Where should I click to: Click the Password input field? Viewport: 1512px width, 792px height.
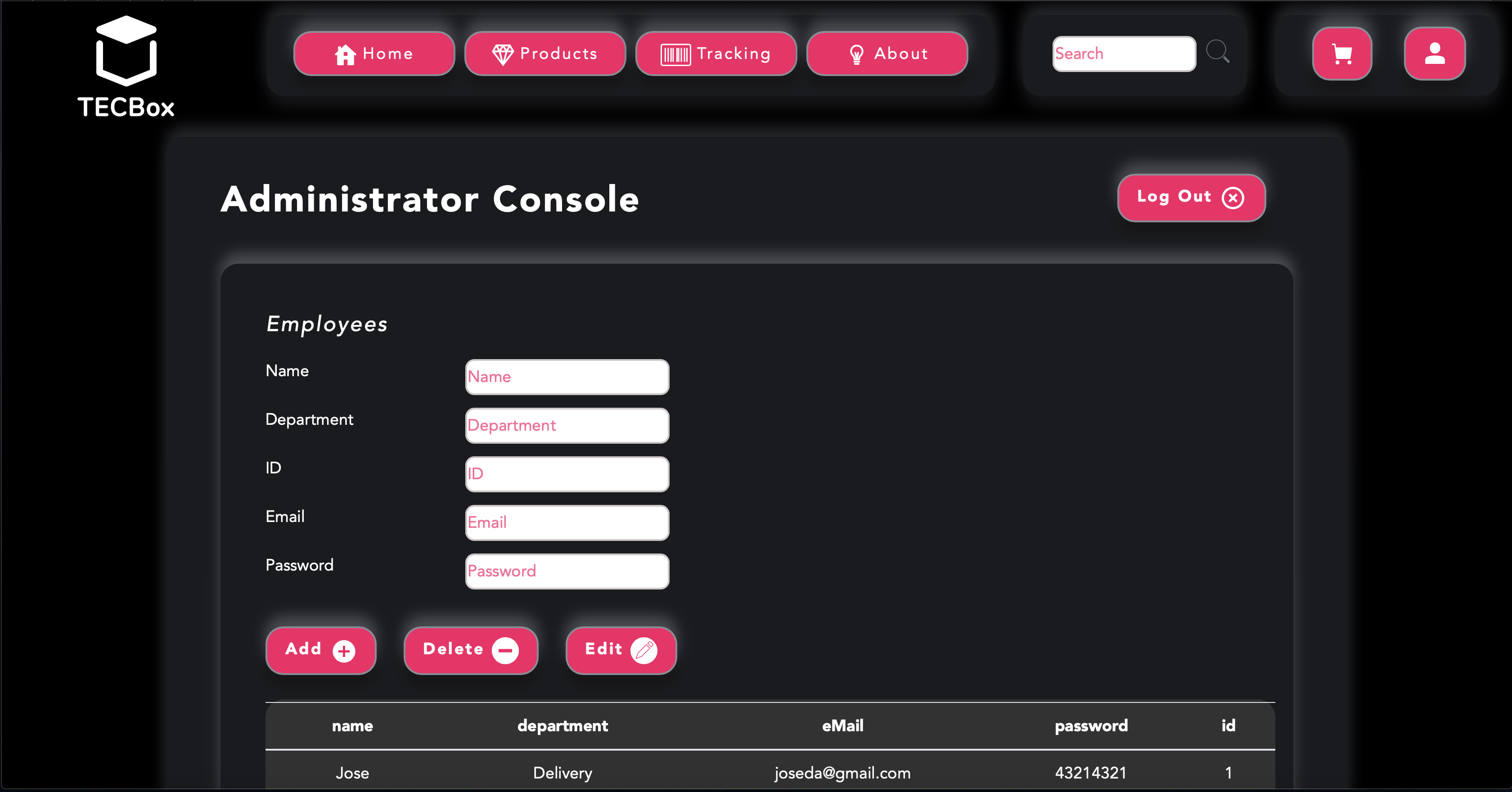point(567,571)
